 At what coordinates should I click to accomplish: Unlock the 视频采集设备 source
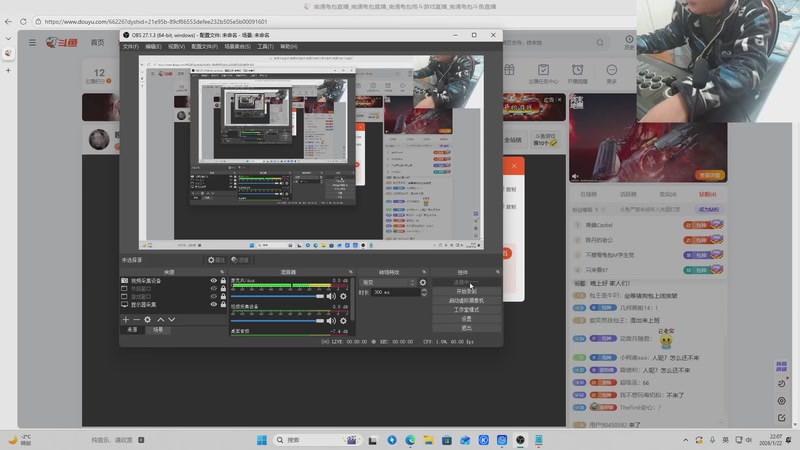point(223,281)
